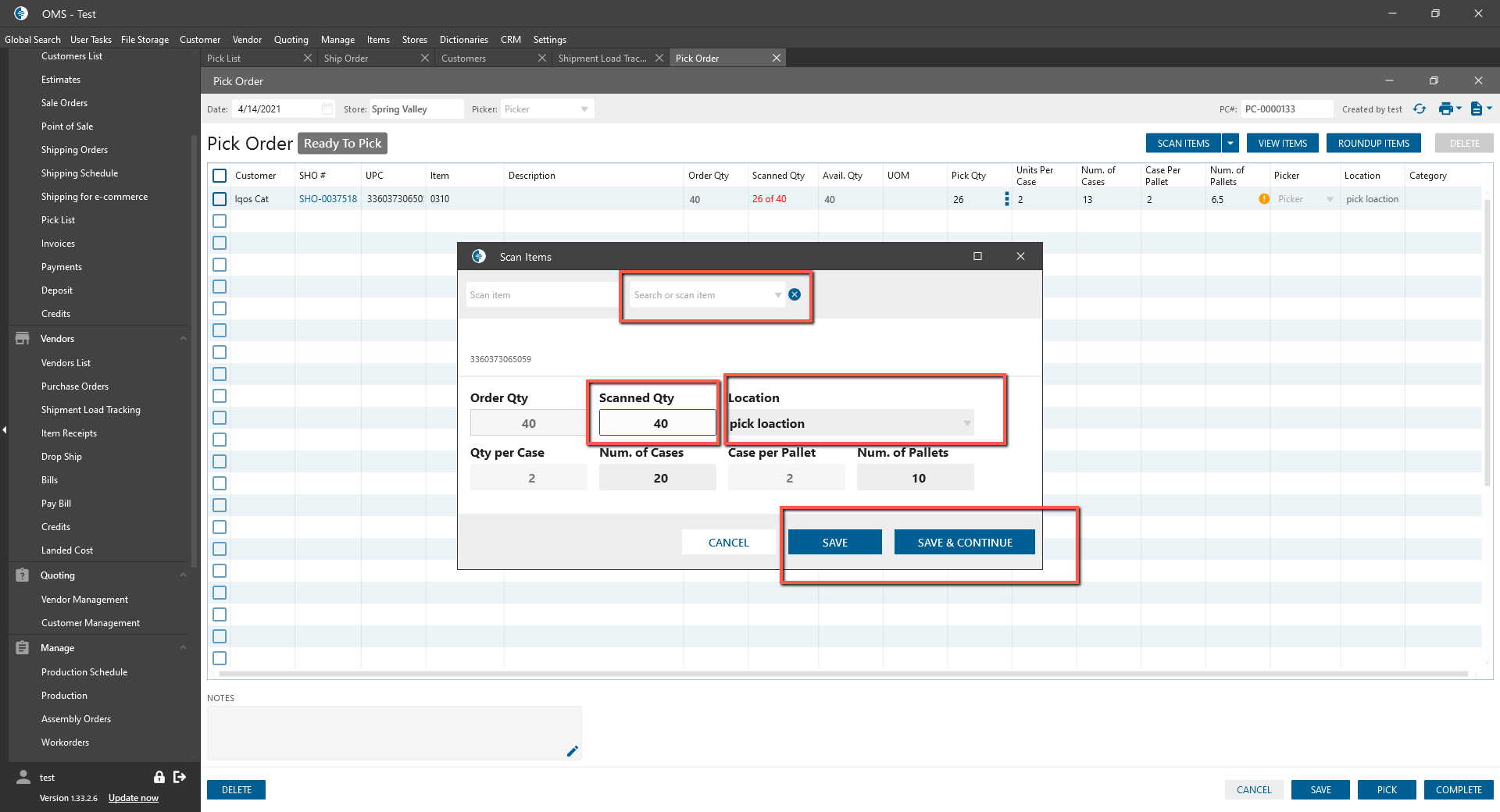The height and width of the screenshot is (812, 1500).
Task: Click the grid vertical scrollbar
Action: point(1488,344)
